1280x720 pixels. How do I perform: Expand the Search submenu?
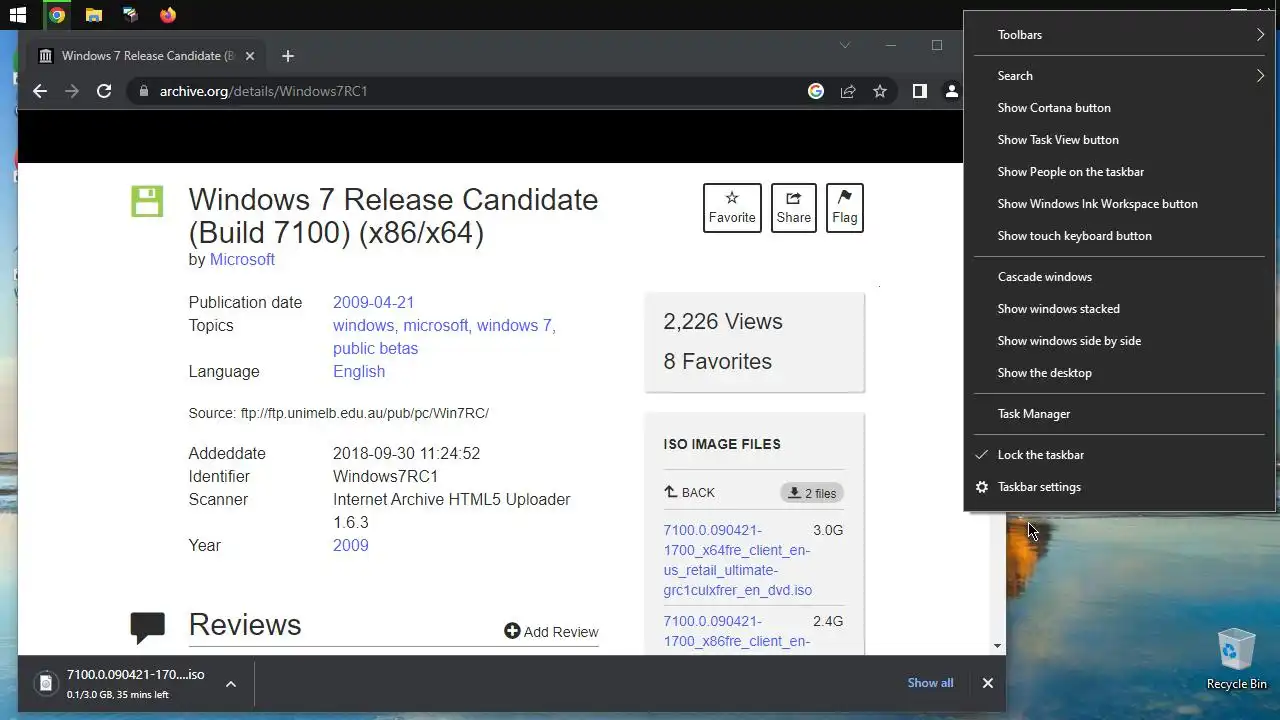(x=1119, y=76)
